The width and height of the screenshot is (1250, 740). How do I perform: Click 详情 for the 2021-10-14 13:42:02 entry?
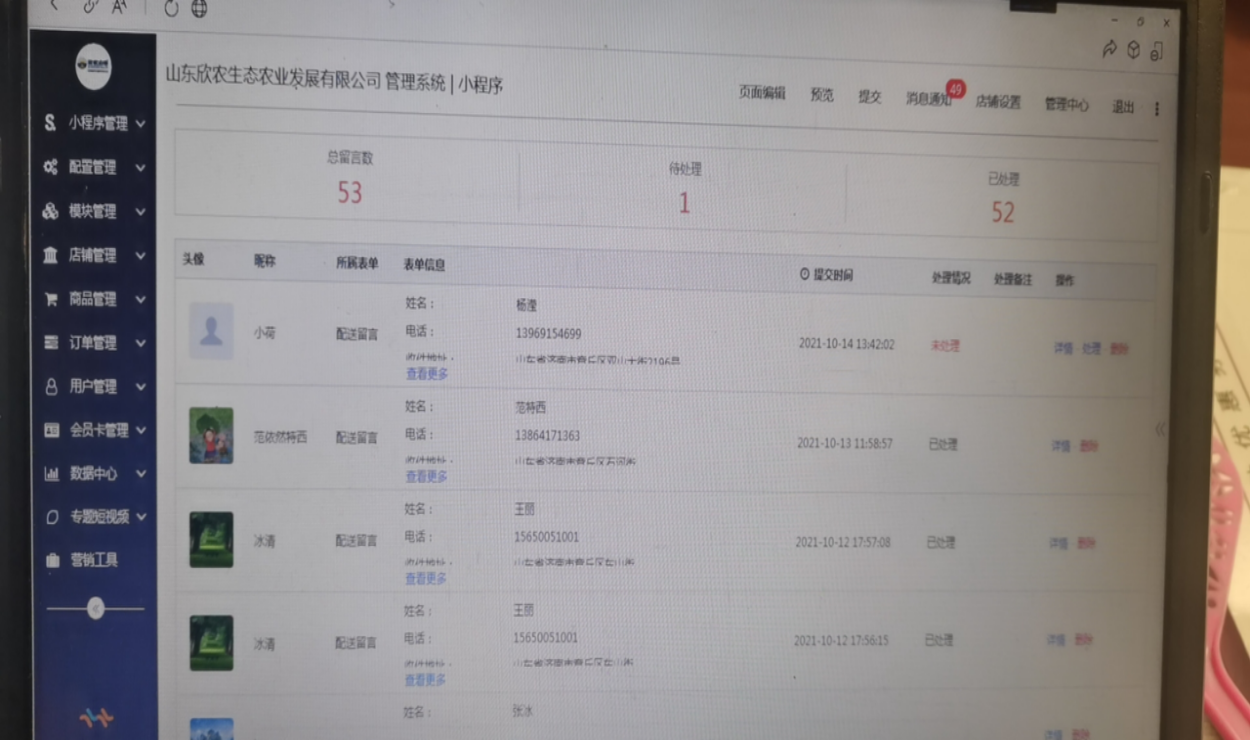(x=1063, y=348)
